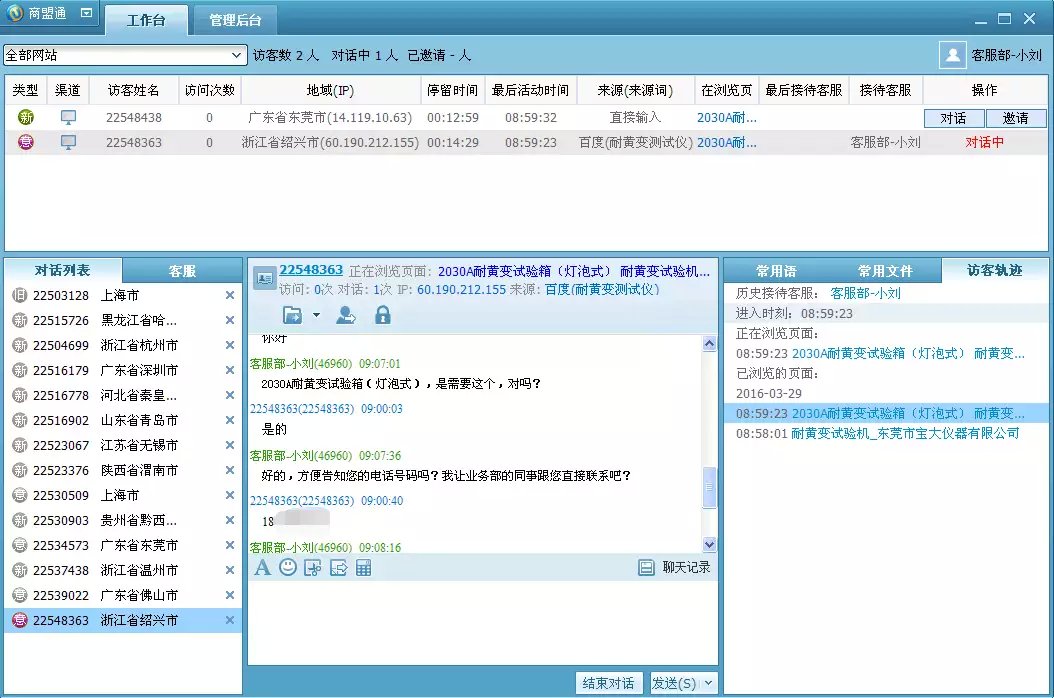Click the screenshot scissors icon
This screenshot has width=1054, height=698.
(313, 568)
